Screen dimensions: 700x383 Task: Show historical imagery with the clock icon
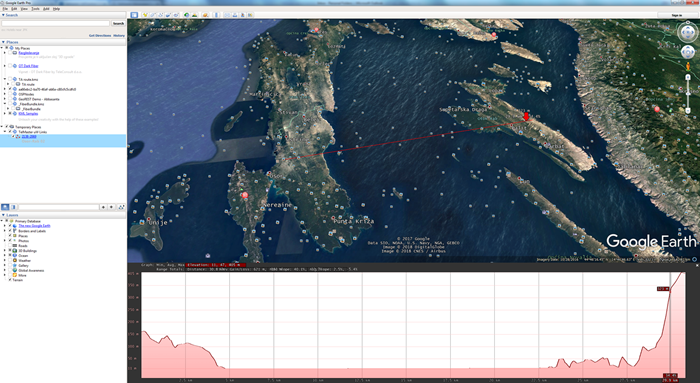[x=187, y=15]
